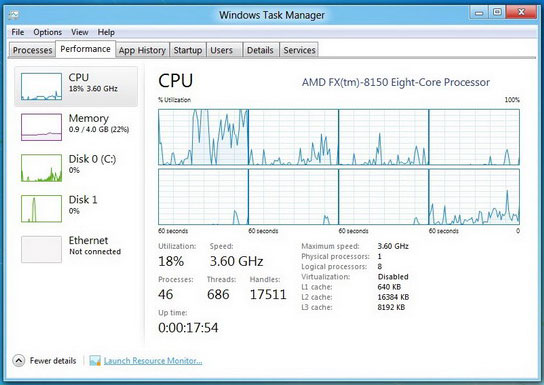Select the Disk 1 activity graph icon
This screenshot has height=385, width=544.
(x=41, y=208)
